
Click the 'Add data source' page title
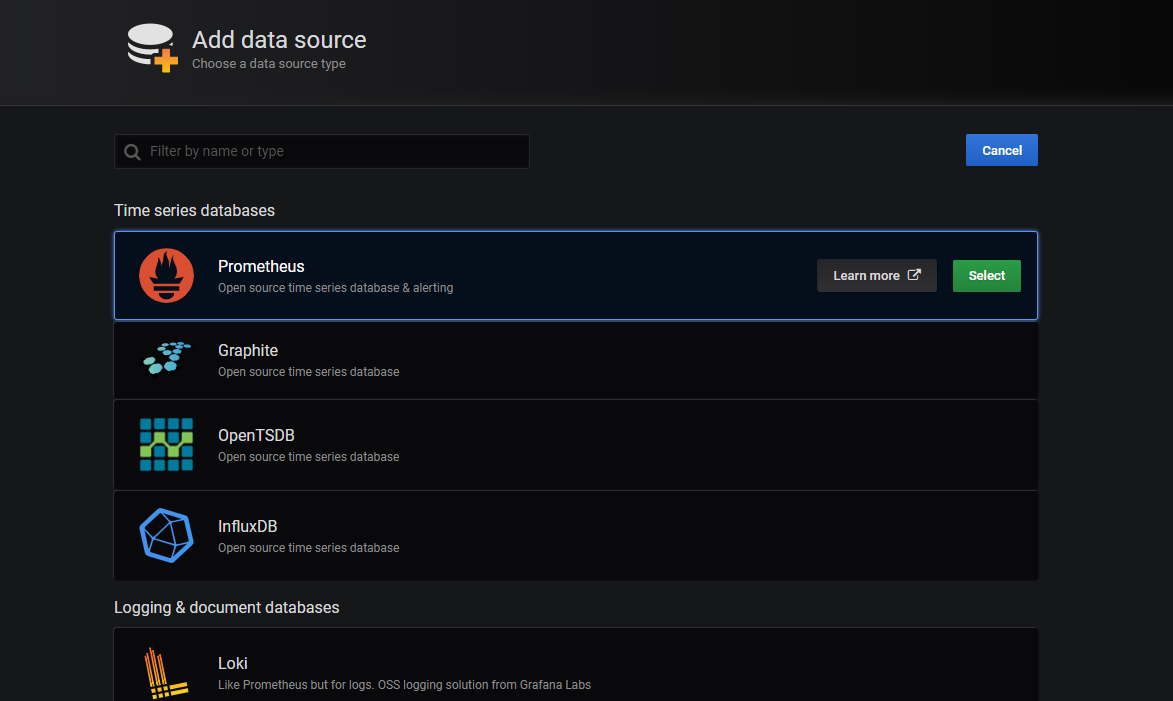pos(279,40)
